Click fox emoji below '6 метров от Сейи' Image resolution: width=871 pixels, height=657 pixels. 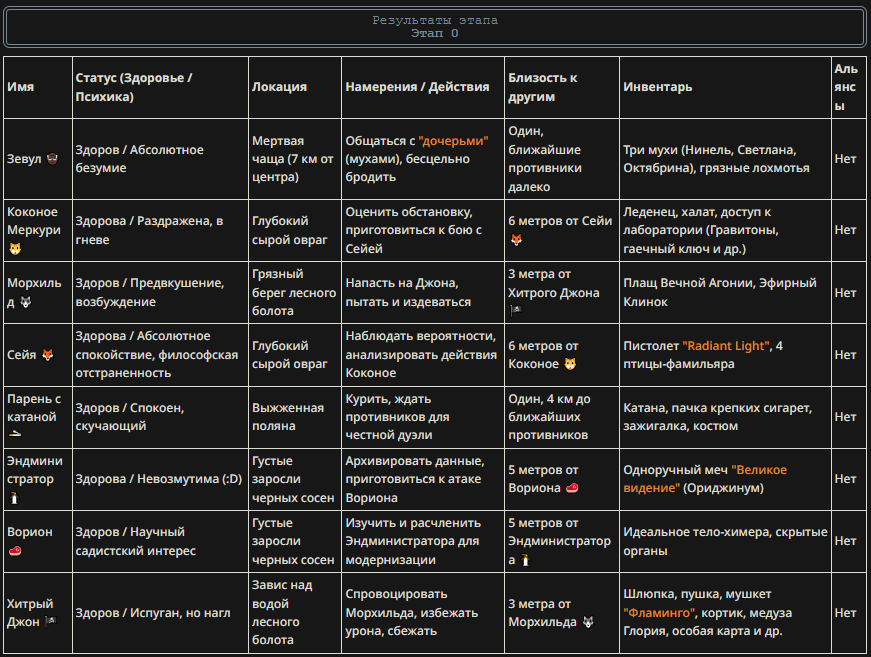coord(516,240)
